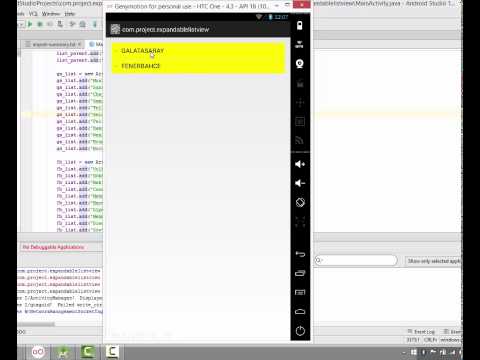480x360 pixels.
Task: Open the first pinked round icon in taskbar
Action: 38,352
